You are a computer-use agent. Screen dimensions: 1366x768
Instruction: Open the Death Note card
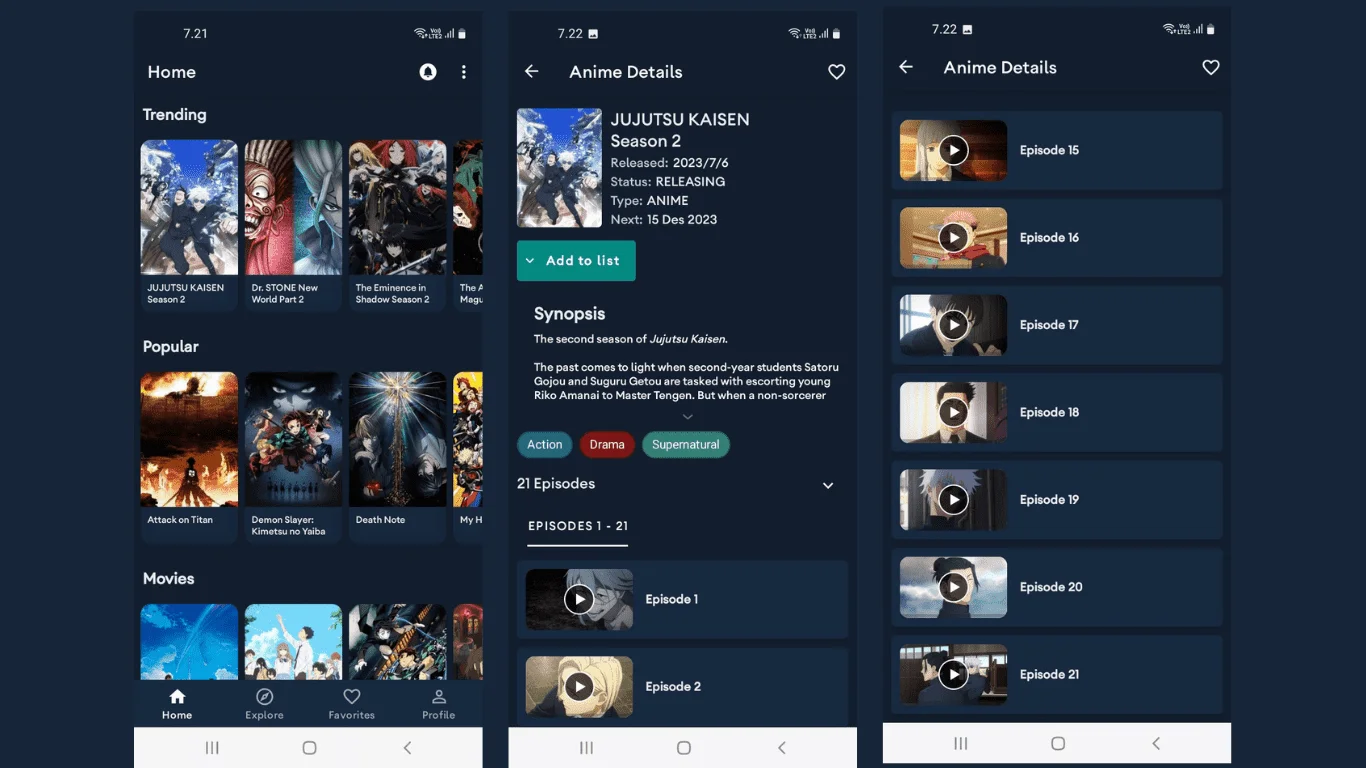pos(397,457)
